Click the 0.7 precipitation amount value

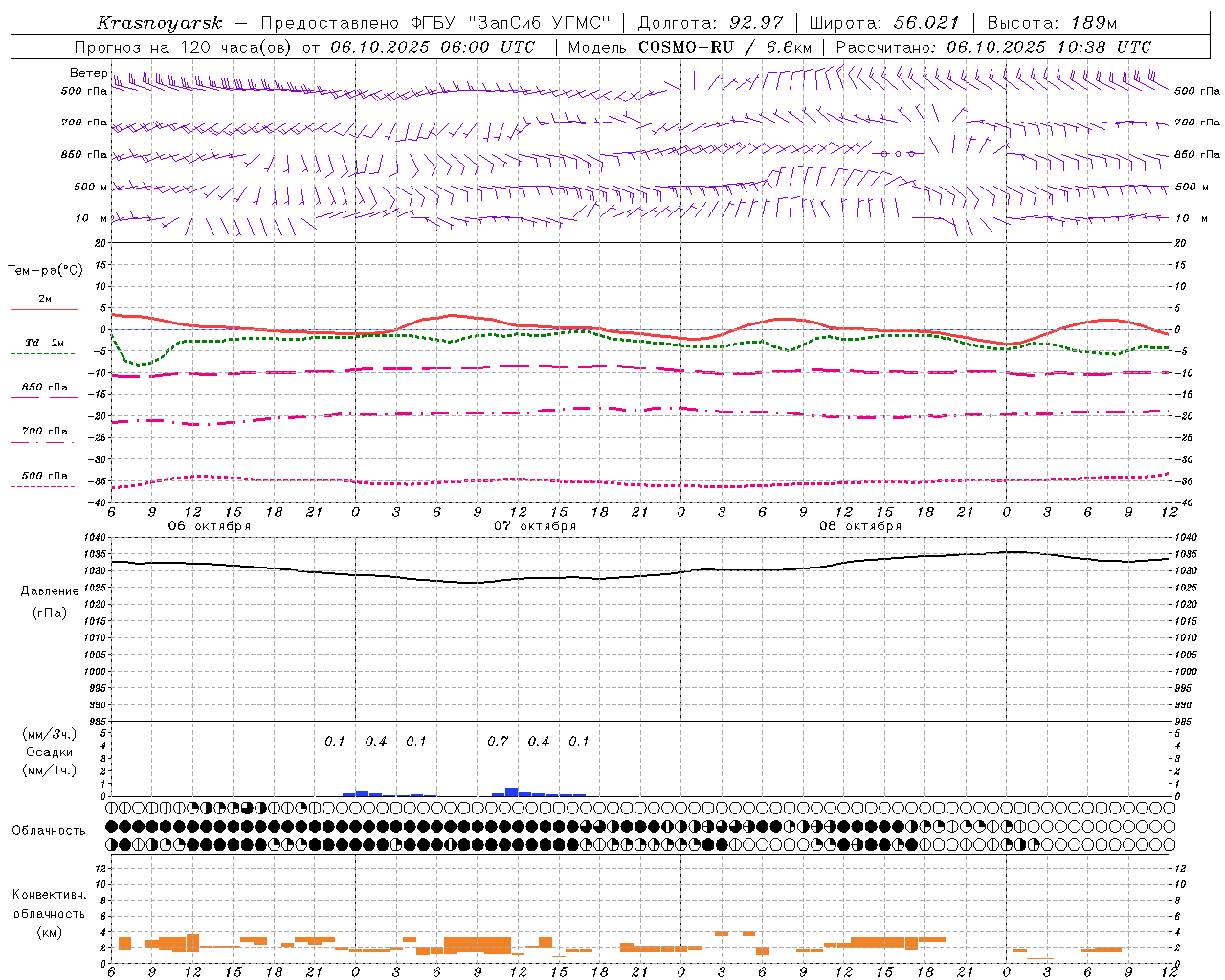point(498,742)
